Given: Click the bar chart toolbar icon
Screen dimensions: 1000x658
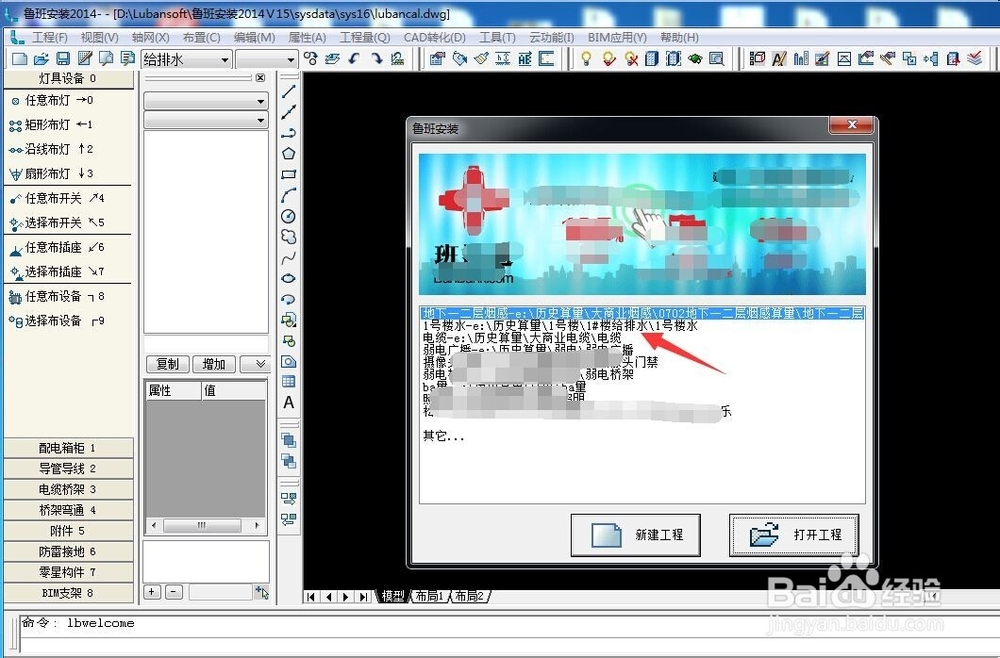Looking at the screenshot, I should [800, 59].
